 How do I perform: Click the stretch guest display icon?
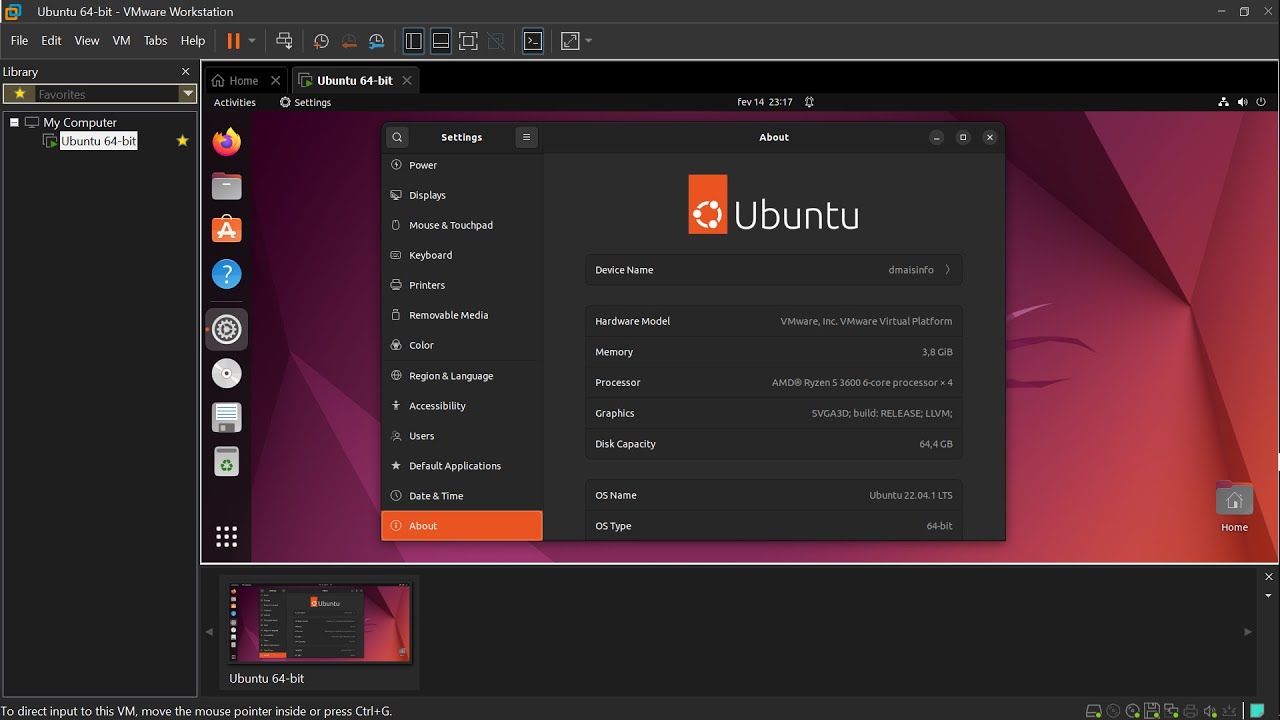[x=570, y=41]
